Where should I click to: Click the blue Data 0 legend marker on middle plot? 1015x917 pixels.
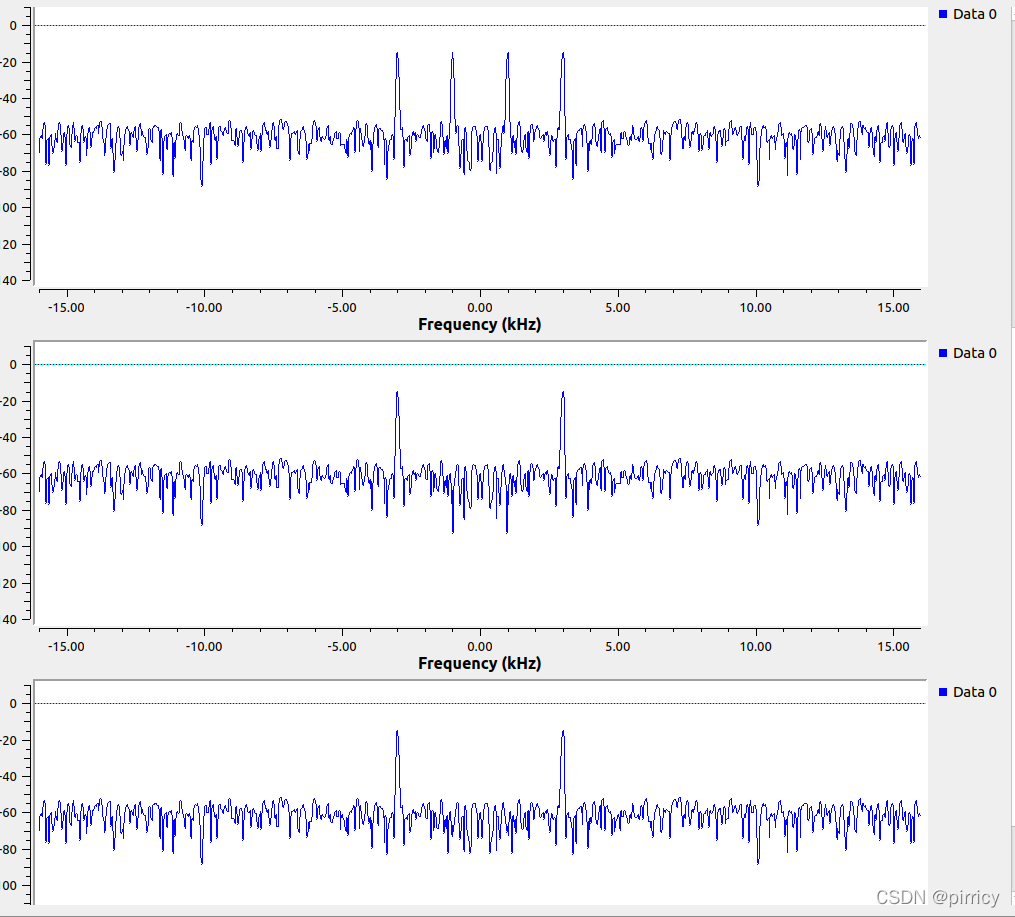(x=941, y=352)
